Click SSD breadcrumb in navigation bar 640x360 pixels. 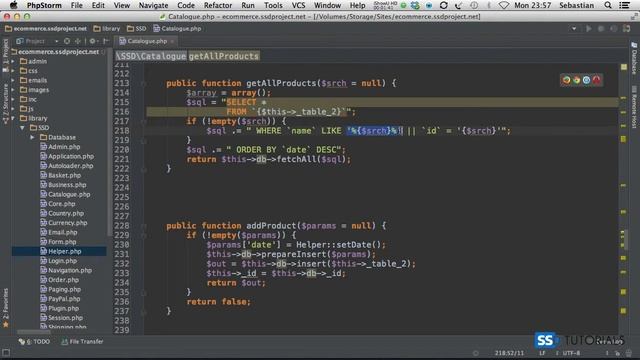(x=137, y=29)
